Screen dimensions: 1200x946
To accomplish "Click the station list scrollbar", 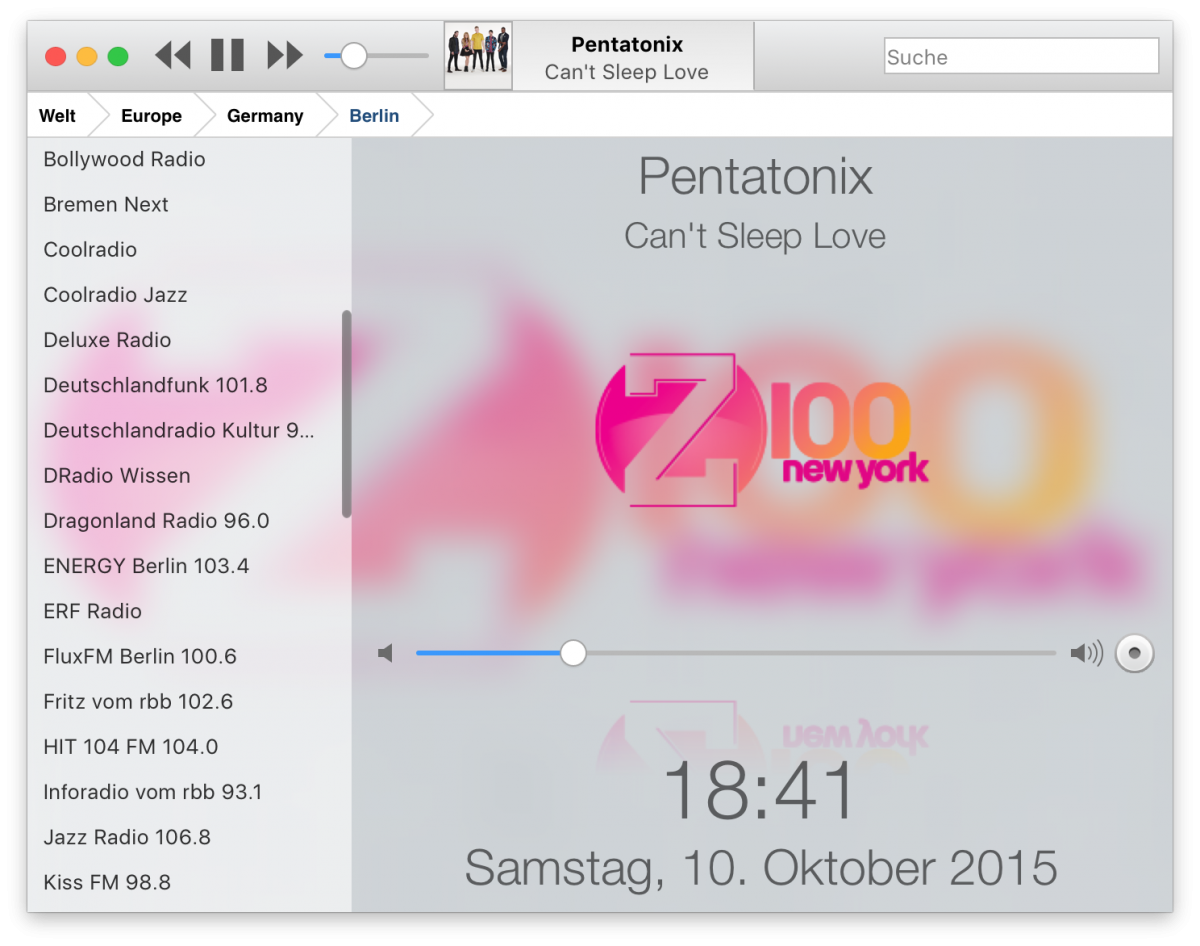I will (346, 413).
